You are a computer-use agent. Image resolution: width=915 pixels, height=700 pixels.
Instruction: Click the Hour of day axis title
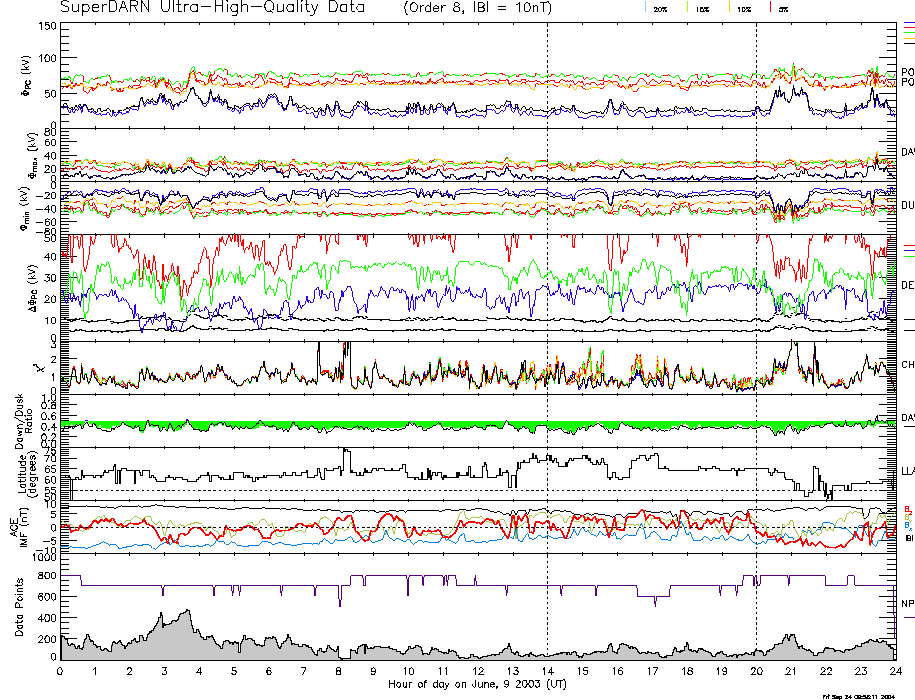478,684
